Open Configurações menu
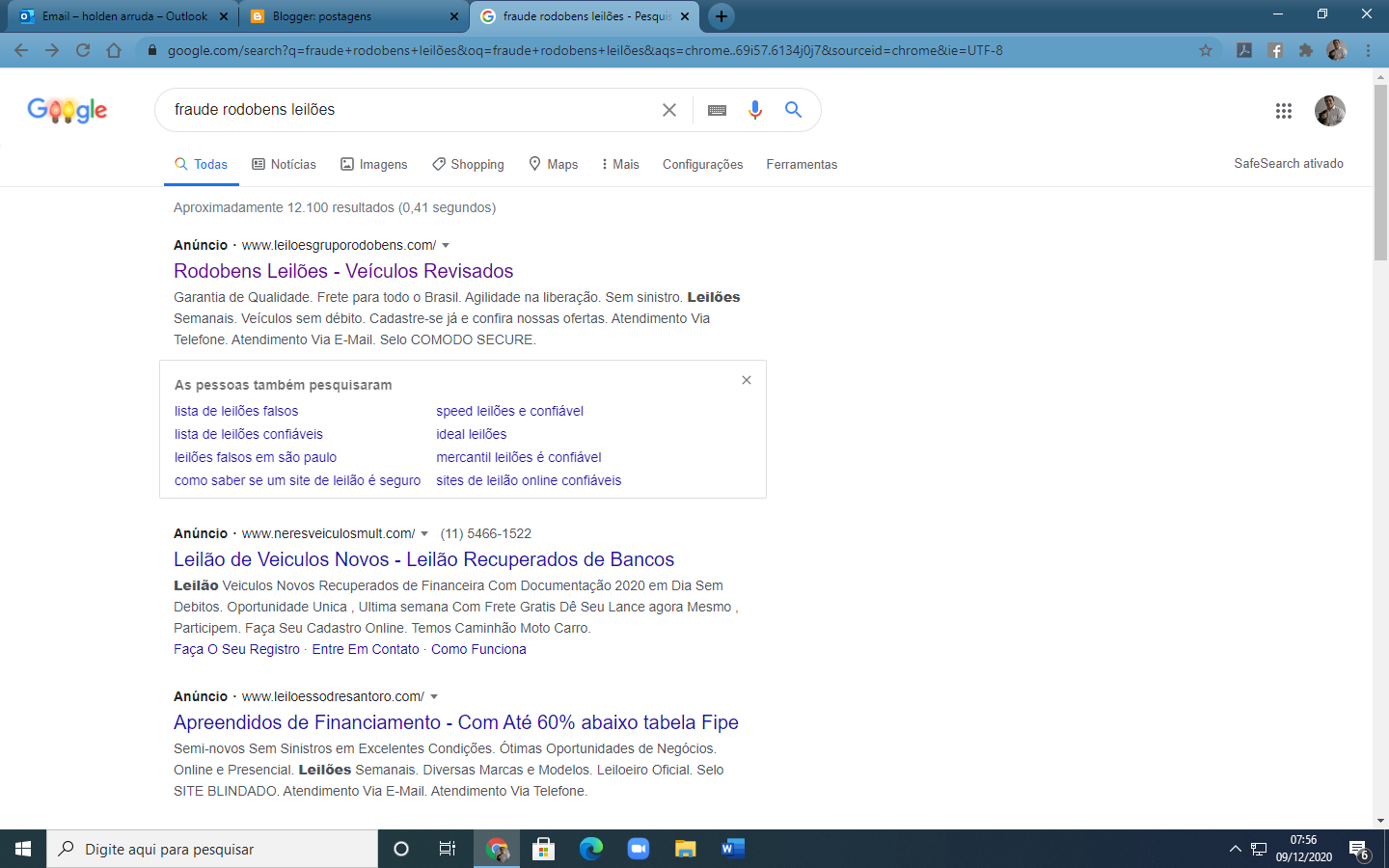 tap(702, 164)
